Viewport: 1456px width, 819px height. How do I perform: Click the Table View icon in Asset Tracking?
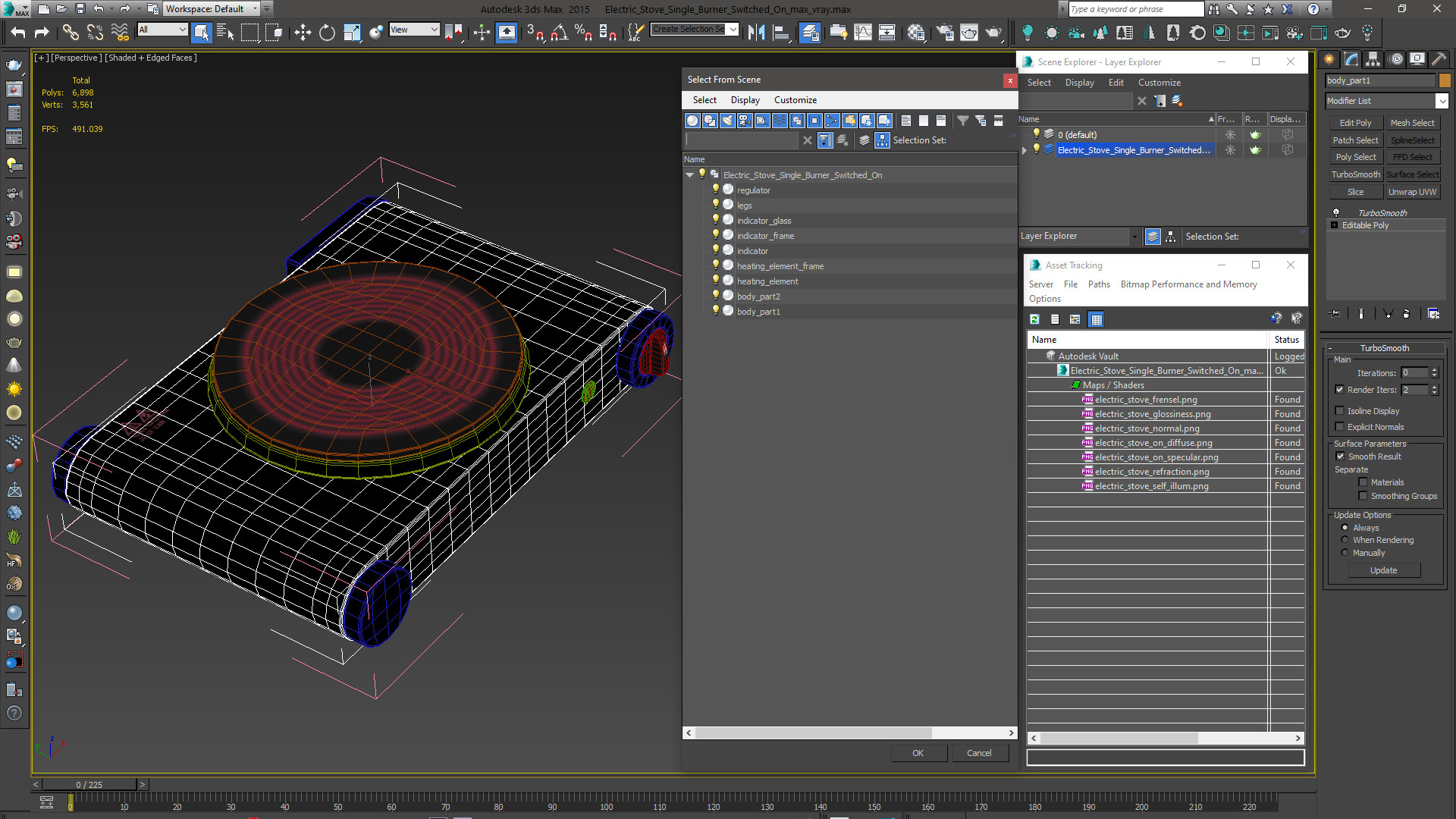click(1096, 319)
